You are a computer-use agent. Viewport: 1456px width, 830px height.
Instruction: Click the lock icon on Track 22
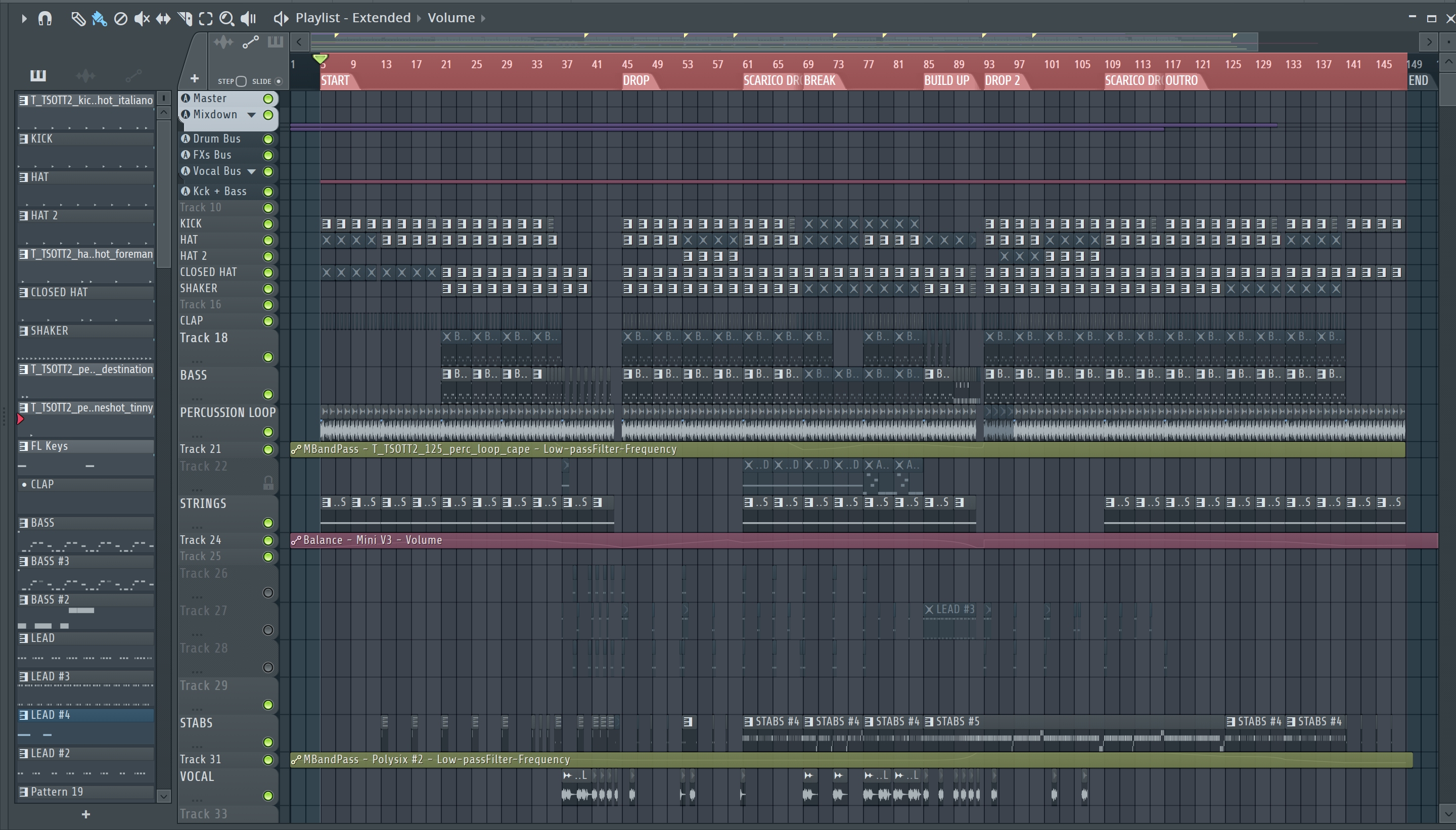point(268,482)
